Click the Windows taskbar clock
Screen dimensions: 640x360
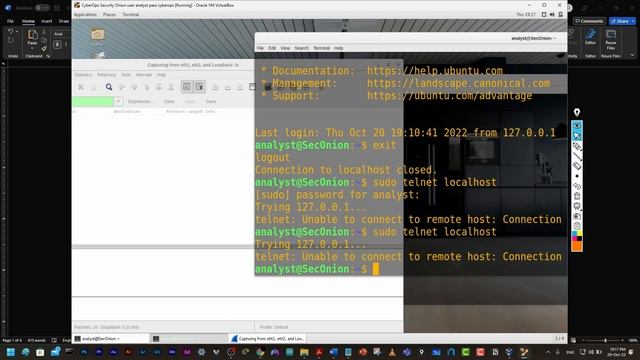click(x=616, y=352)
